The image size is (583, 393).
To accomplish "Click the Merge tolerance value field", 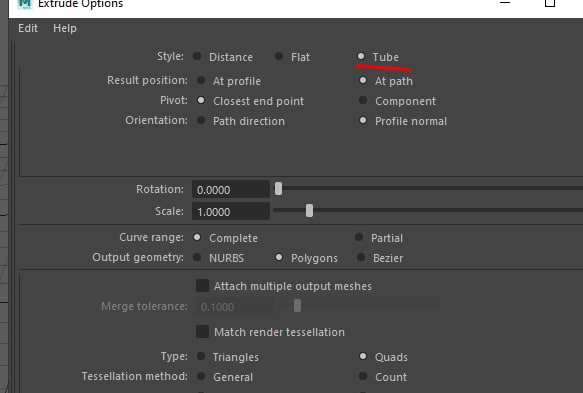I will [234, 307].
